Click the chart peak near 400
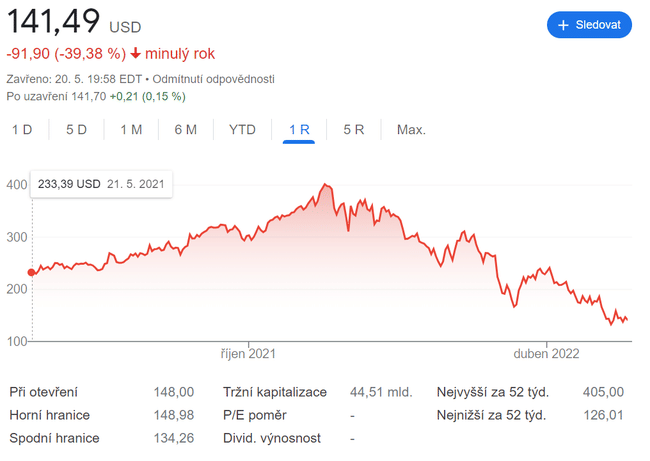650x461 pixels. (326, 186)
